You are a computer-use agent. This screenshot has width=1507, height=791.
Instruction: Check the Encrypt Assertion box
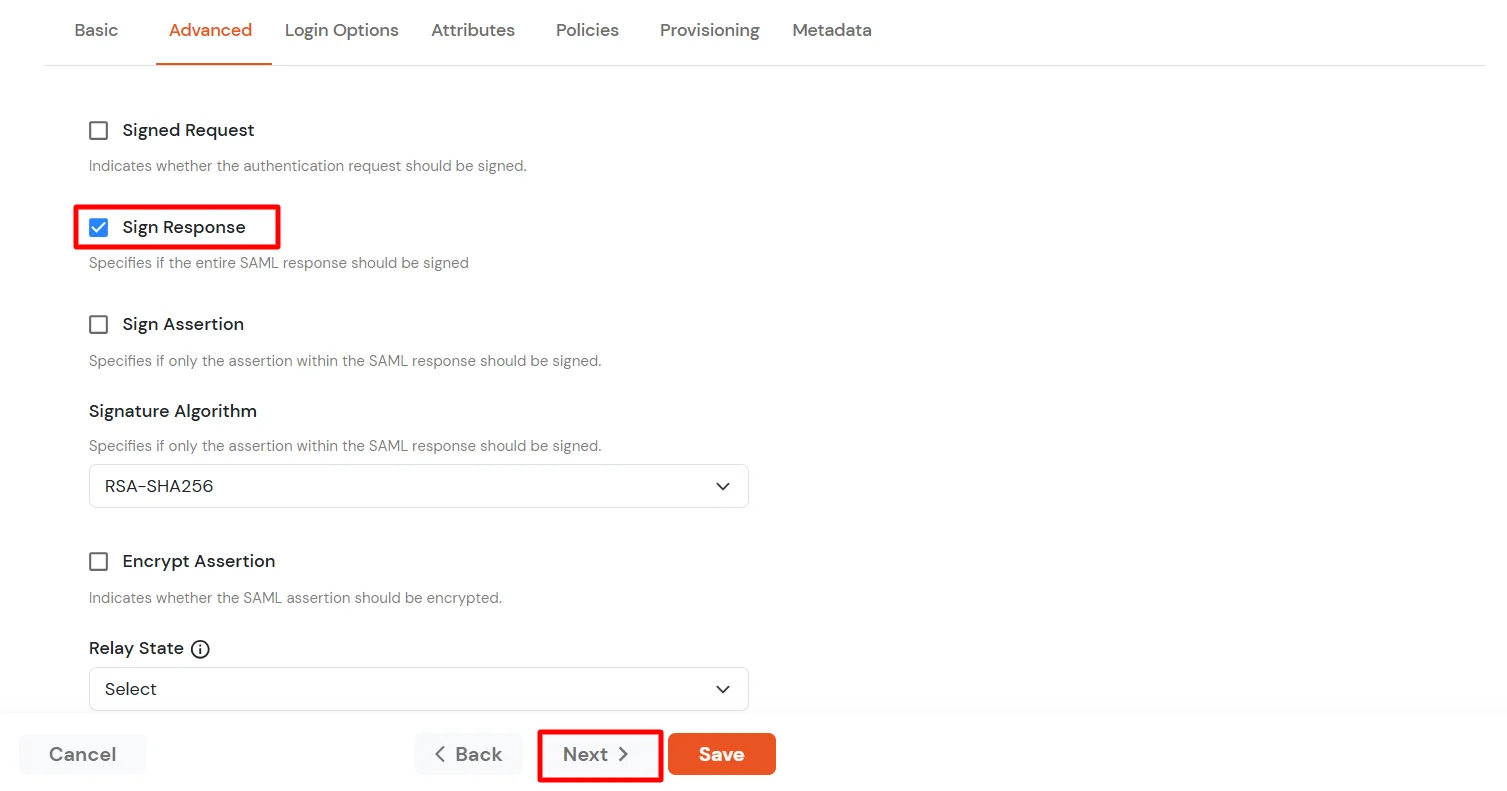coord(98,561)
